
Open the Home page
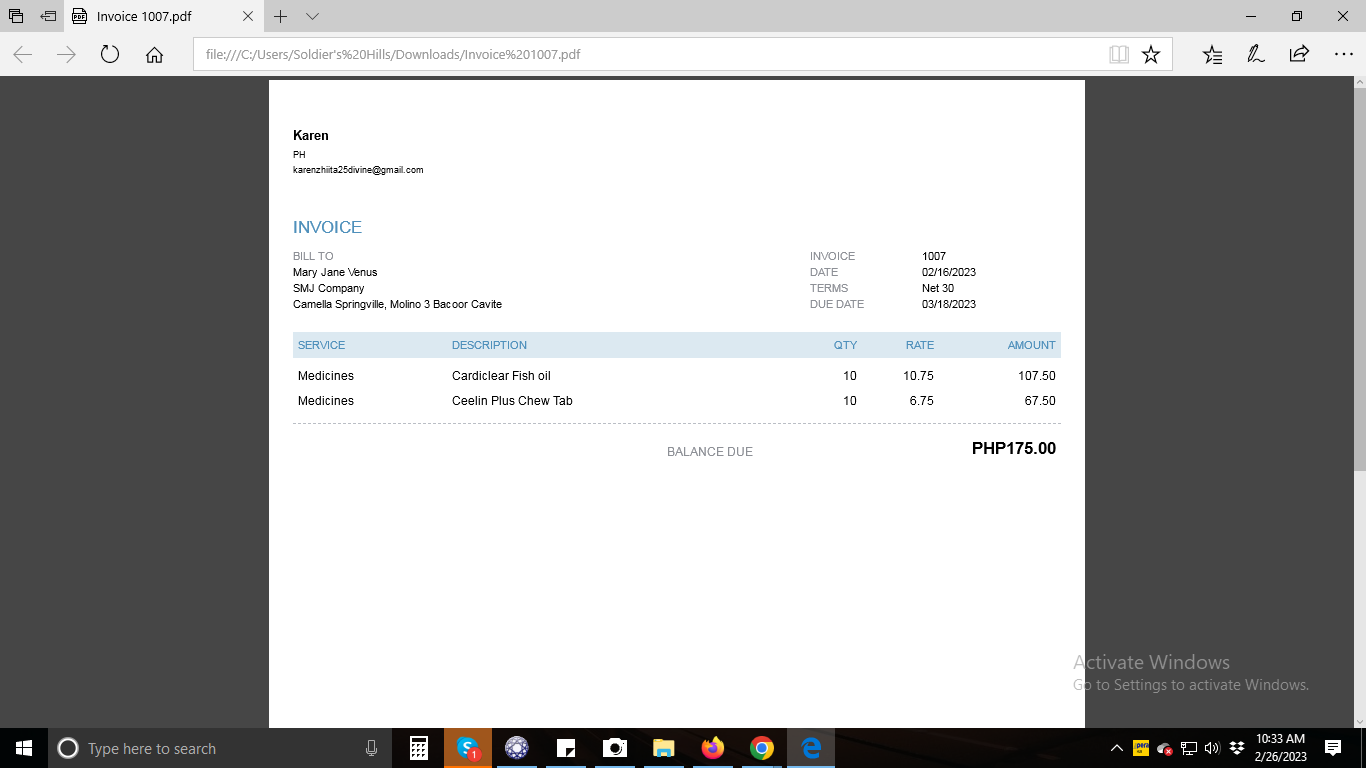(x=154, y=55)
